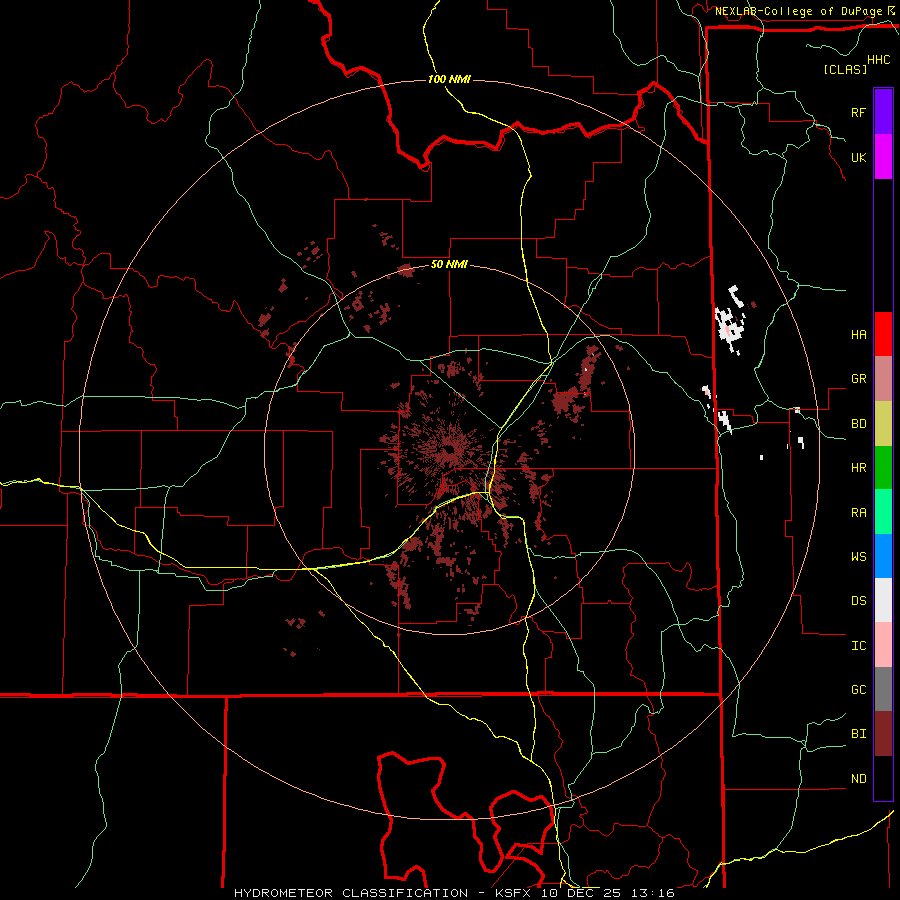Select the GC gray legend swatch
The height and width of the screenshot is (900, 900).
point(883,689)
